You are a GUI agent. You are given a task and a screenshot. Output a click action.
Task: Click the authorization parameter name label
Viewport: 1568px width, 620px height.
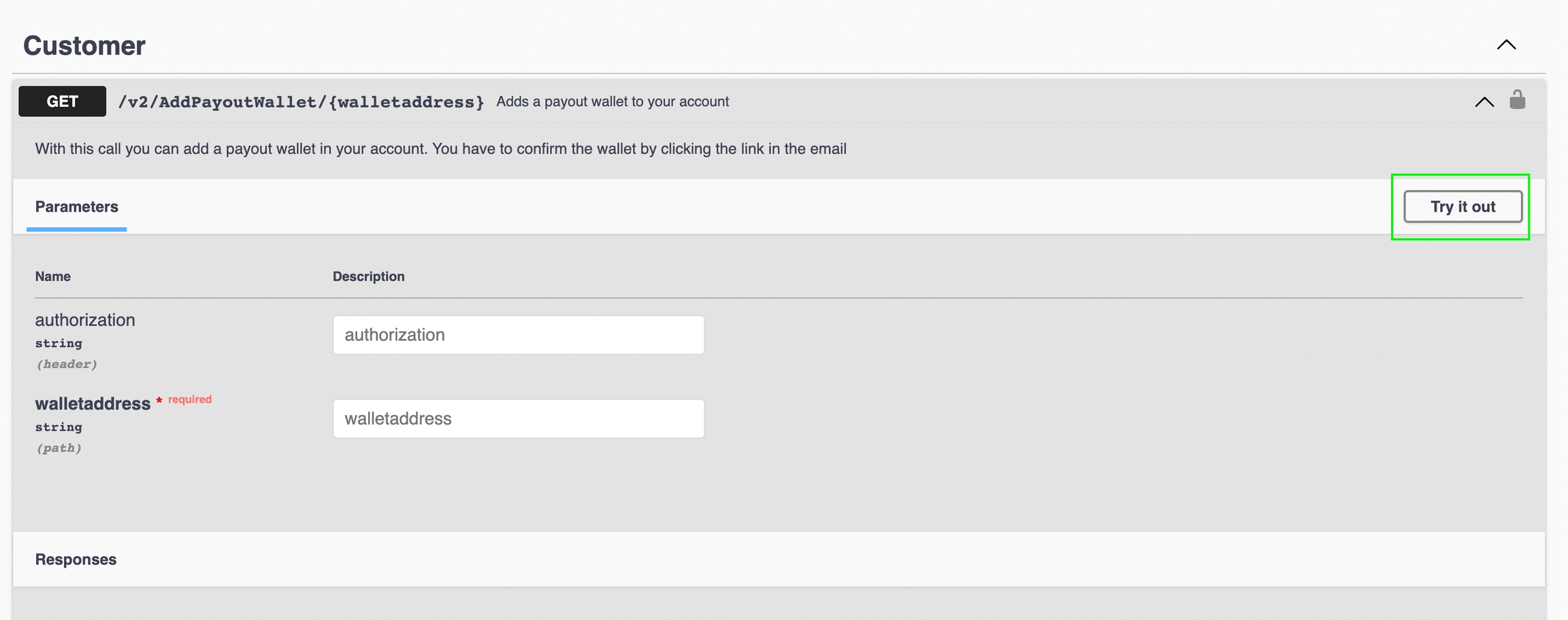pos(85,320)
